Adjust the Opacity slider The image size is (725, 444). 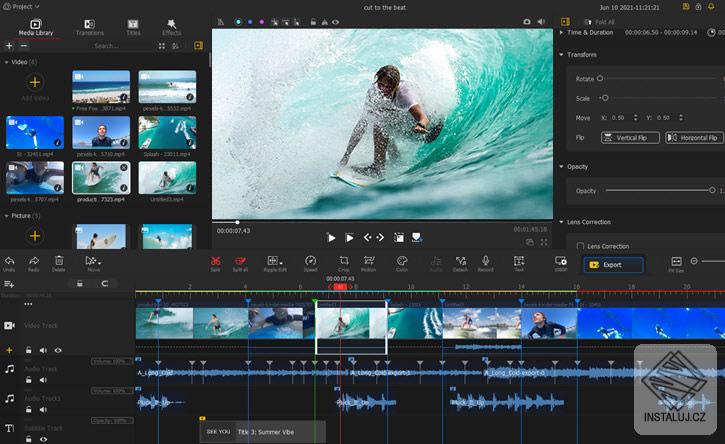click(x=660, y=191)
